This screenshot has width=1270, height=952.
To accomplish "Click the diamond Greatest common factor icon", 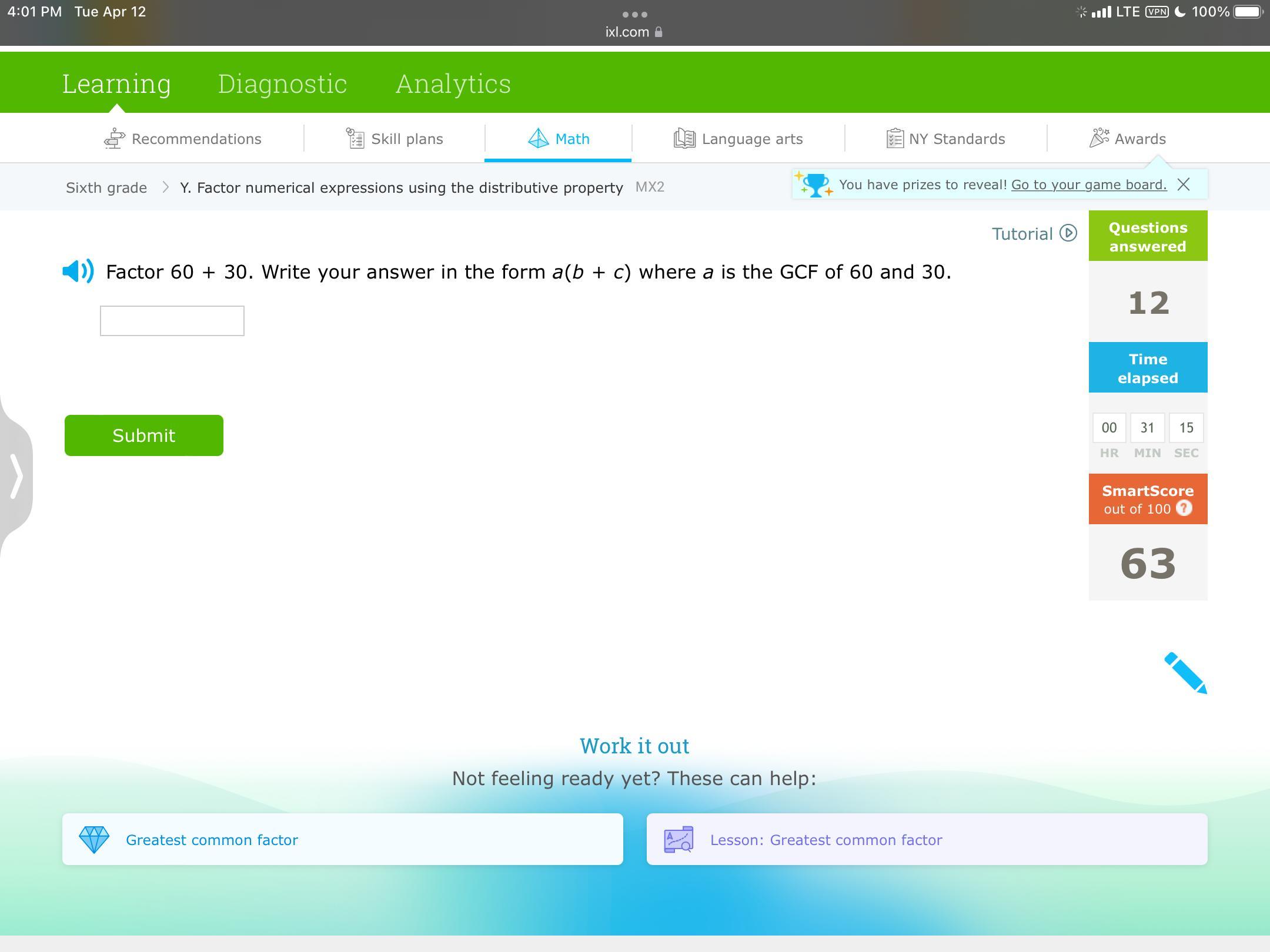I will coord(94,840).
